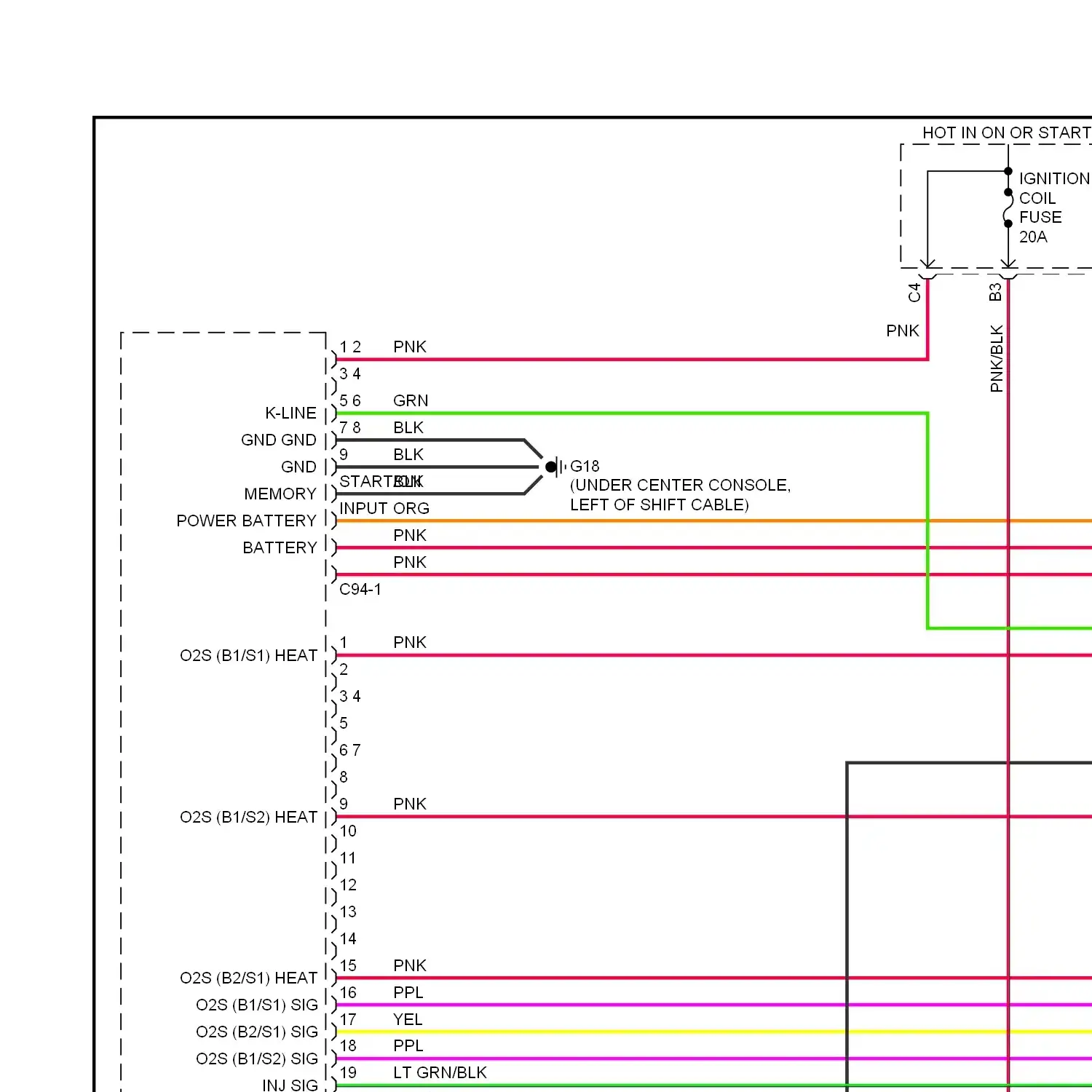Select the INJ SIG pin label
1092x1092 pixels.
coord(290,1085)
